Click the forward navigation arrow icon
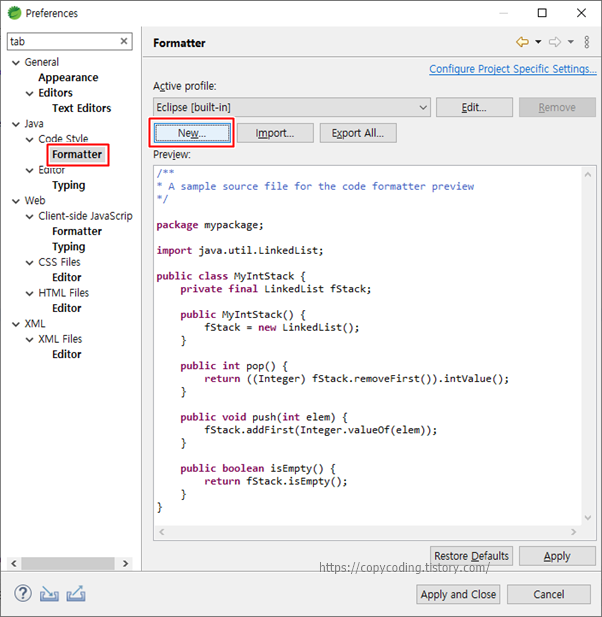602x617 pixels. 554,42
